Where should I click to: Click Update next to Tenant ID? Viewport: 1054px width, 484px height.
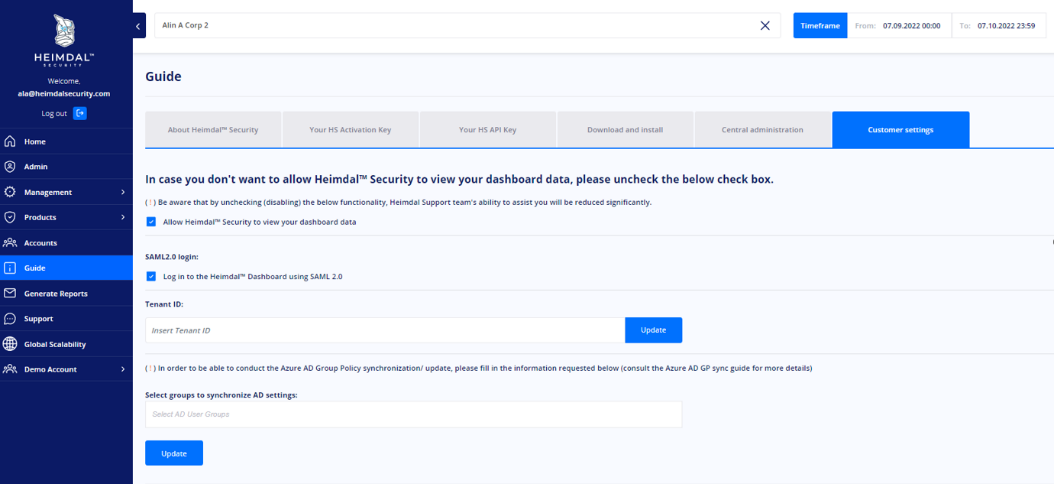[653, 330]
